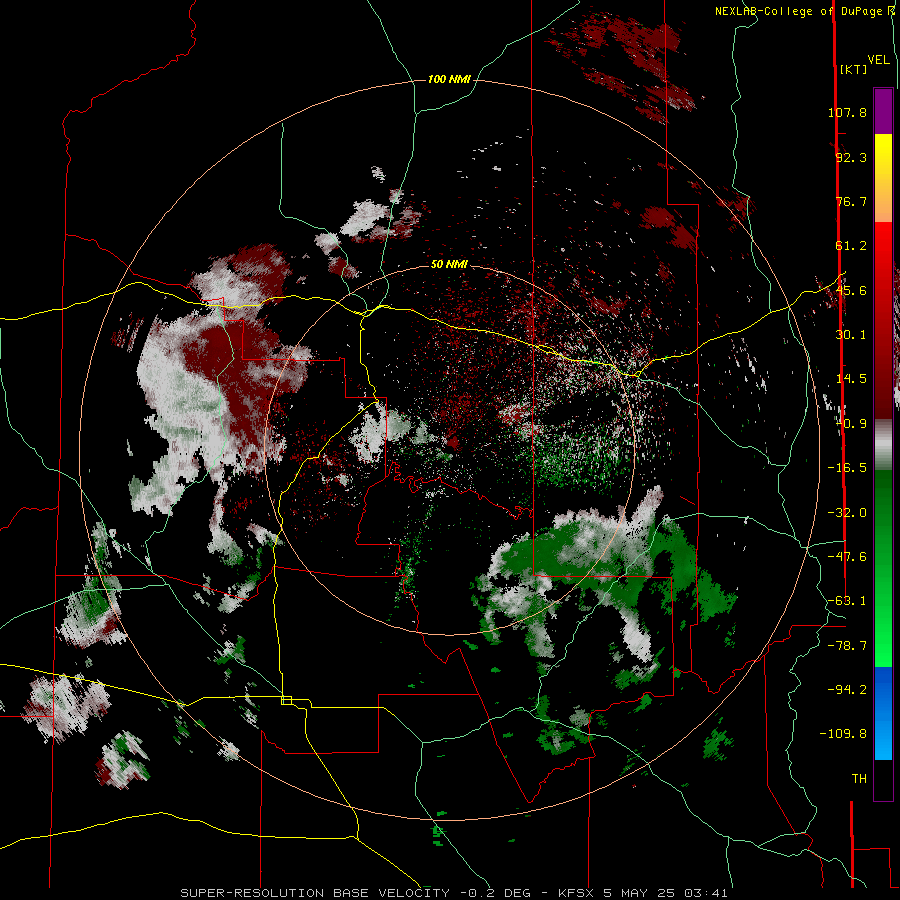The height and width of the screenshot is (900, 900).
Task: Pick the blue segment of velocity color bar
Action: (x=883, y=712)
